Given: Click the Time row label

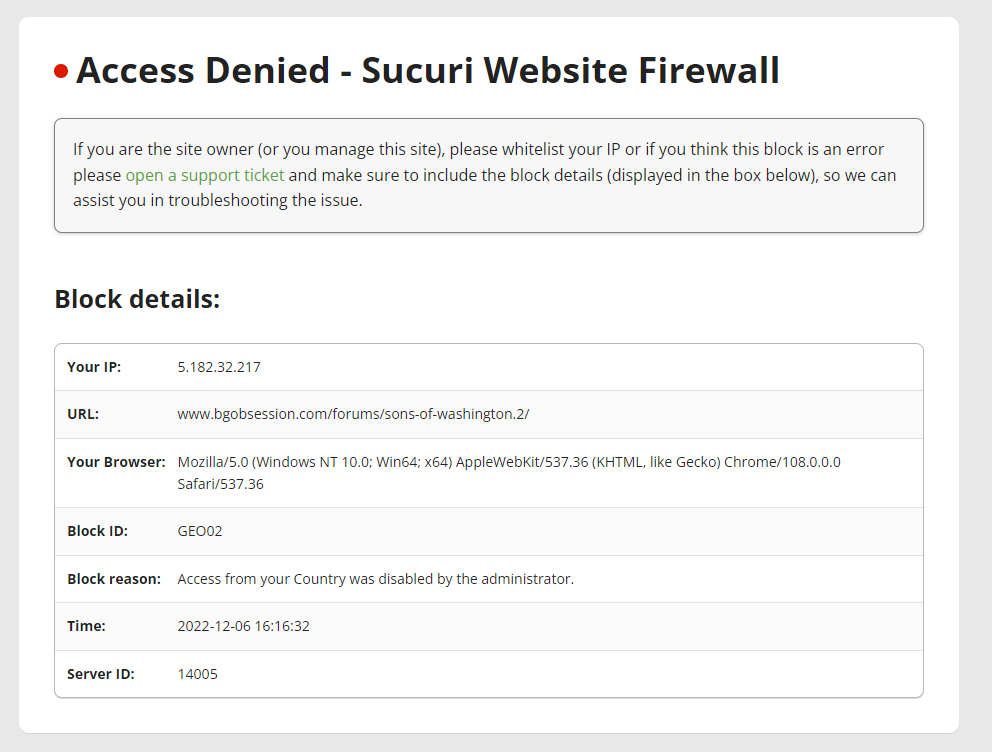Looking at the screenshot, I should [x=86, y=626].
